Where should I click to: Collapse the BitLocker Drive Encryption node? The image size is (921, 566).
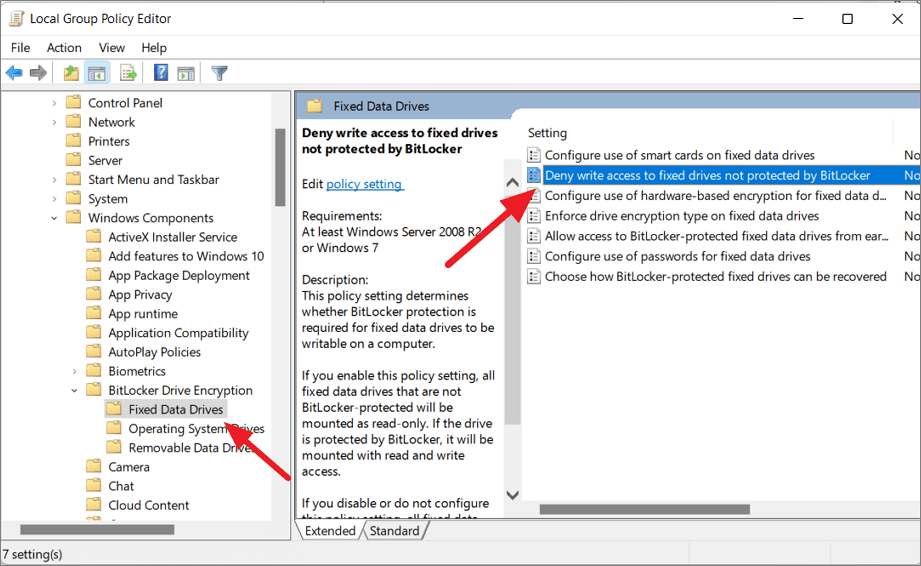coord(74,390)
